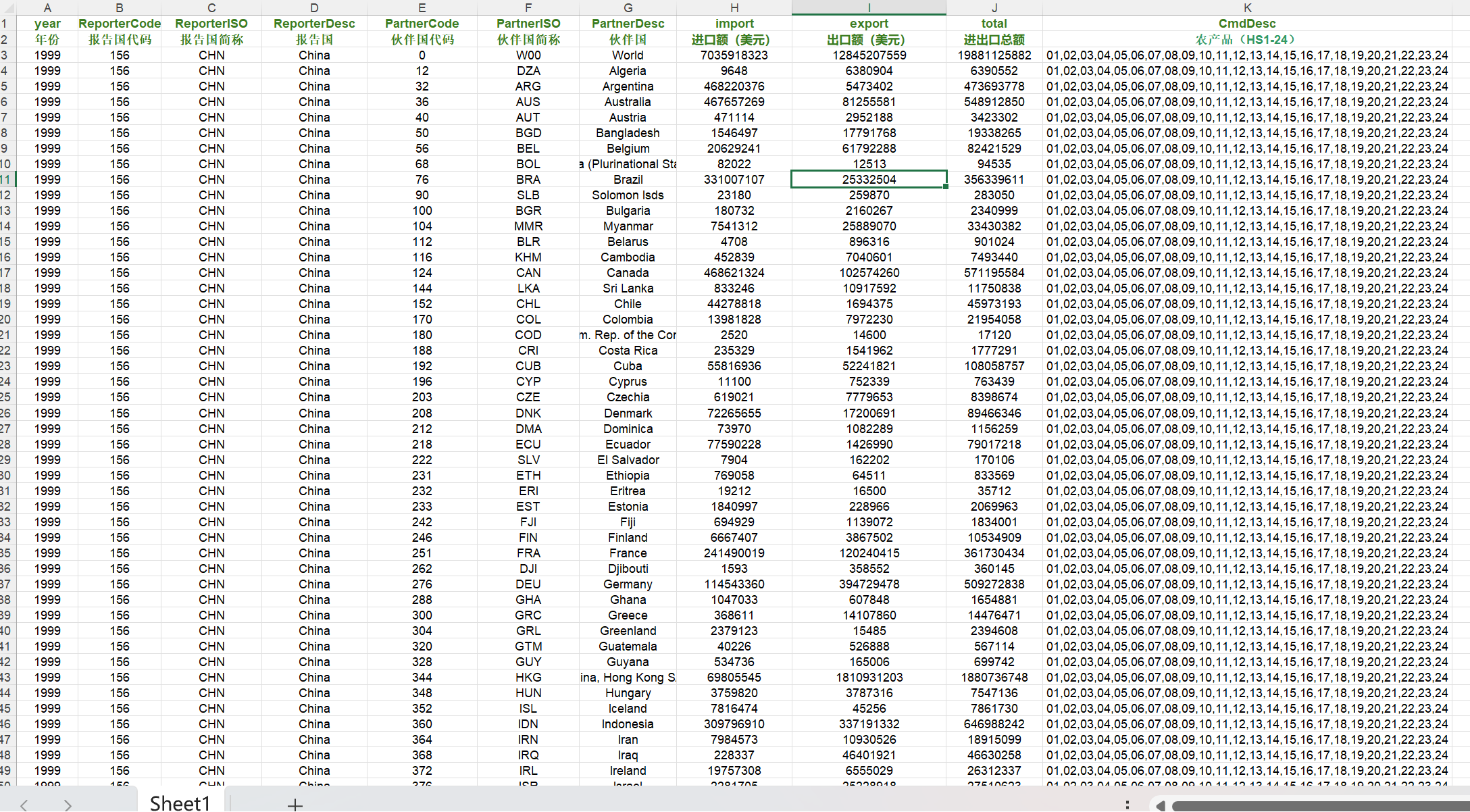Click the 'CmdDesc' header cell

click(x=1247, y=24)
